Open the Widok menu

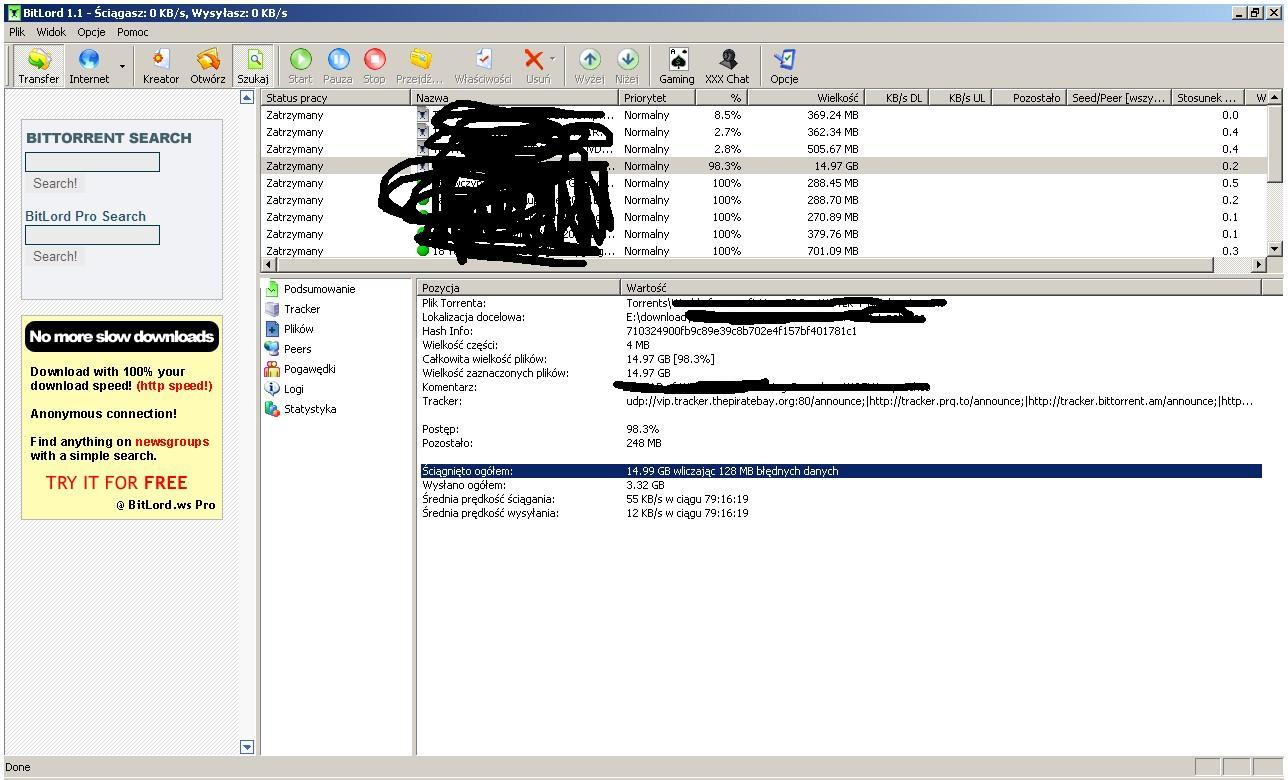point(51,32)
